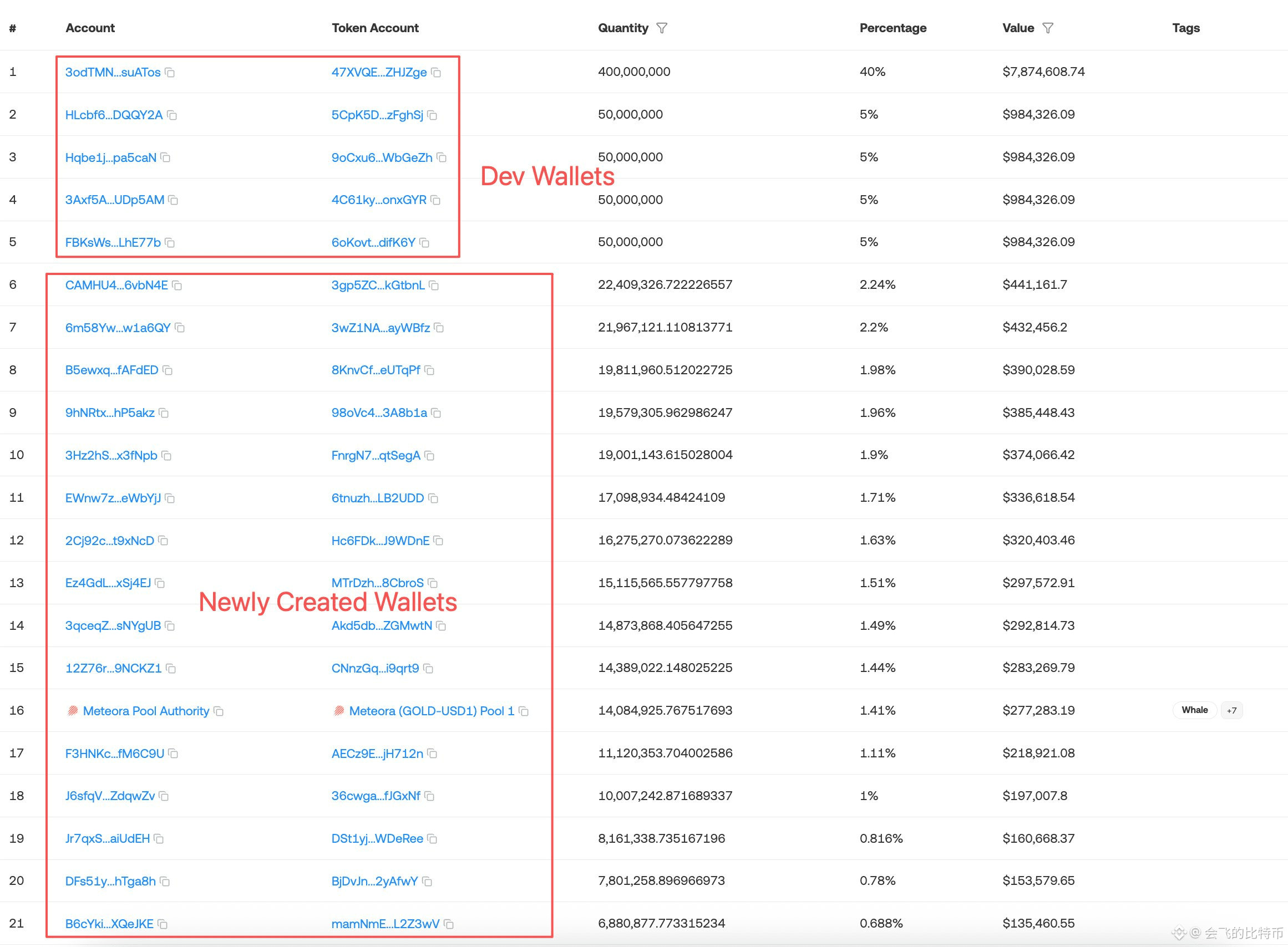
Task: Copy account address 9hNRtx...hP5akz
Action: click(x=164, y=413)
